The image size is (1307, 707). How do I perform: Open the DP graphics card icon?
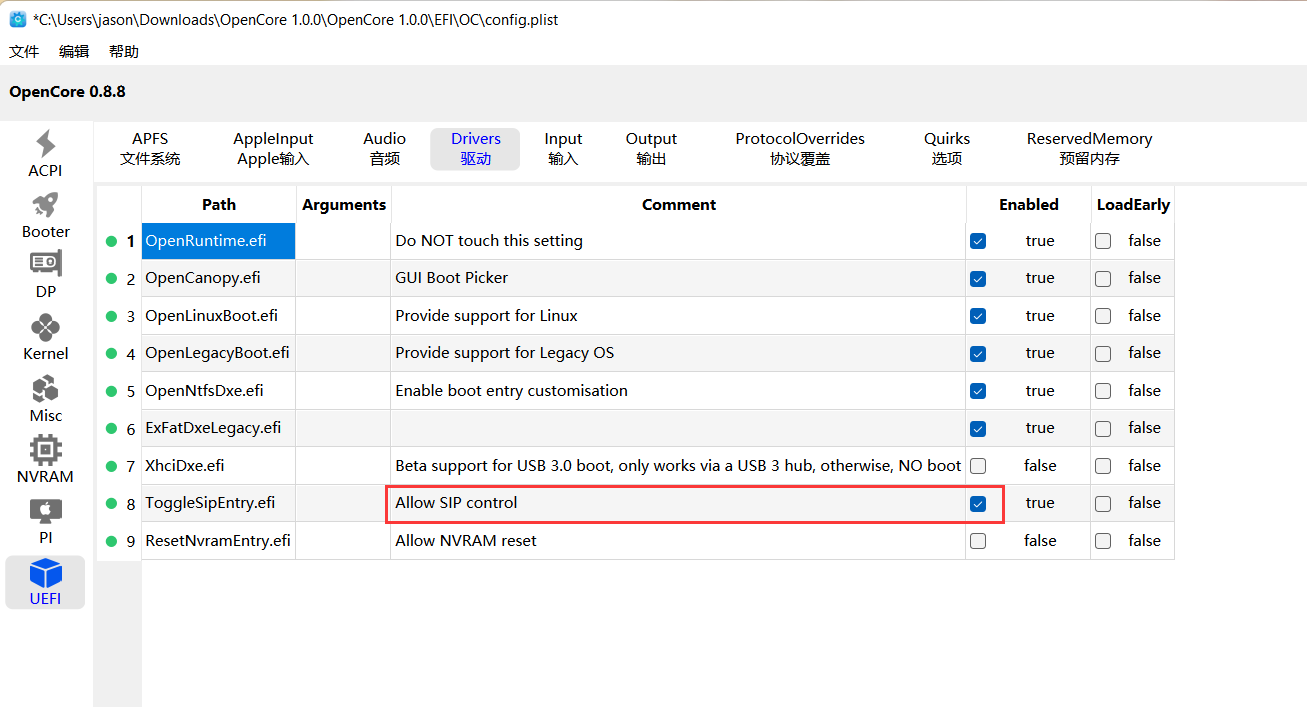[x=45, y=265]
